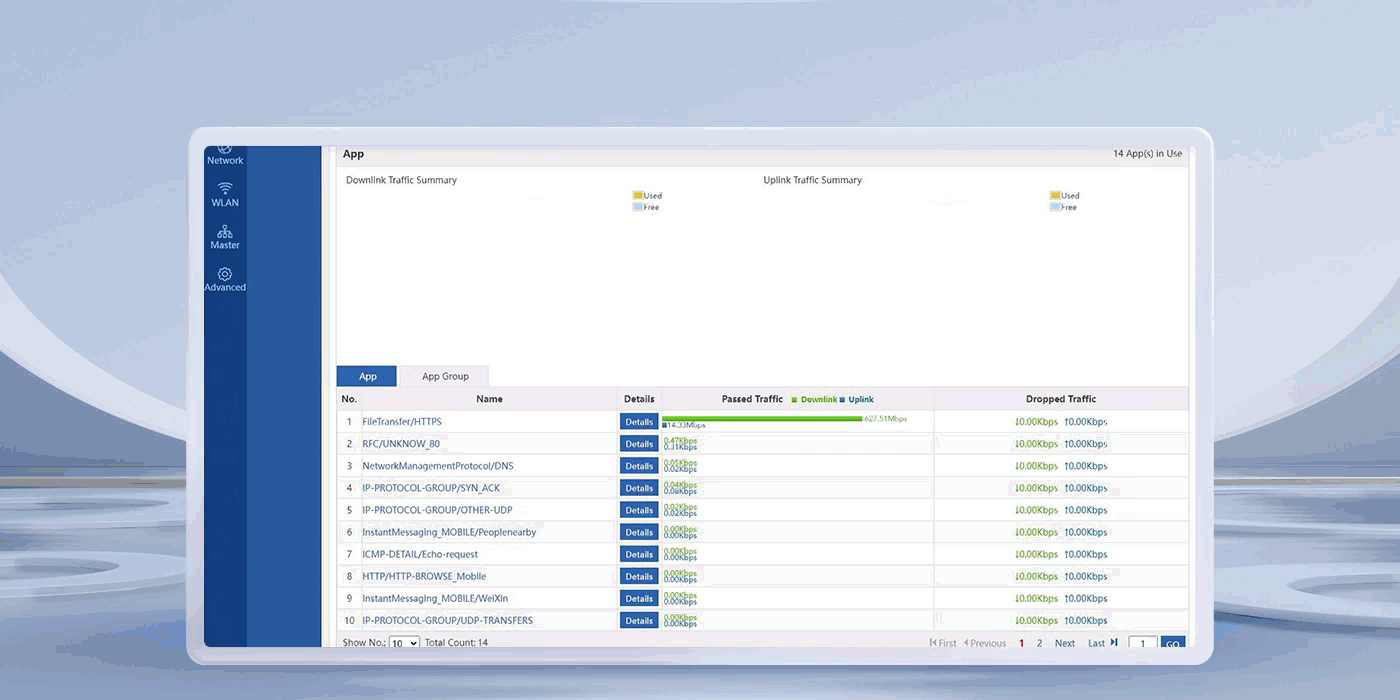
Task: Open the Show No. rows dropdown
Action: click(404, 643)
